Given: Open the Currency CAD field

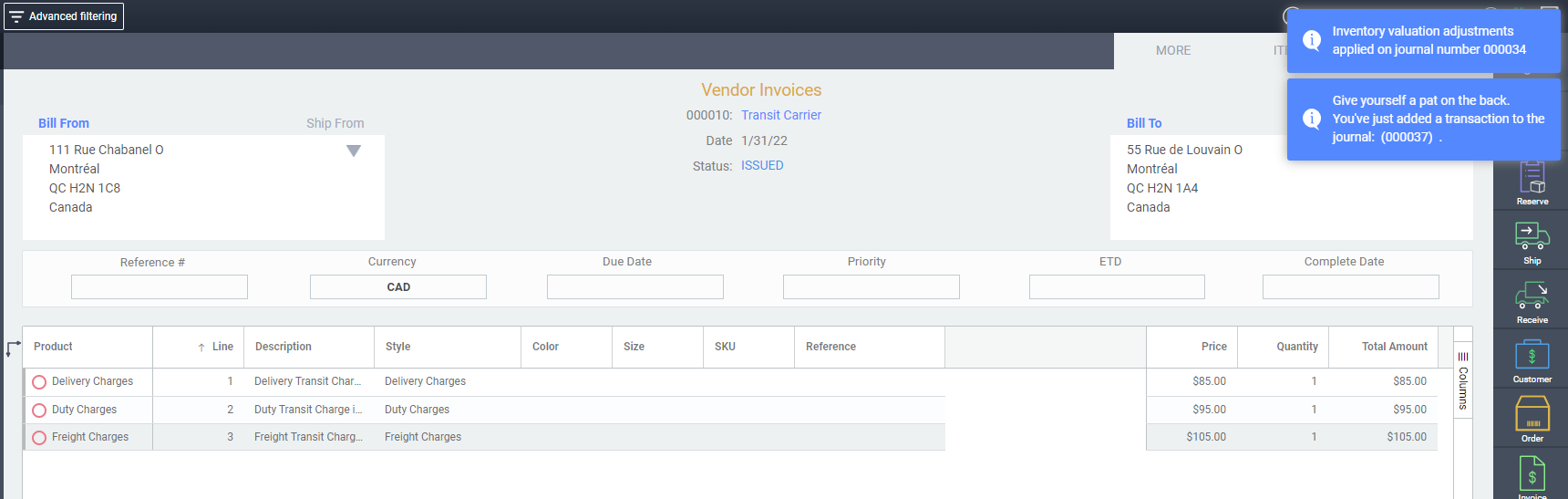Looking at the screenshot, I should coord(398,286).
